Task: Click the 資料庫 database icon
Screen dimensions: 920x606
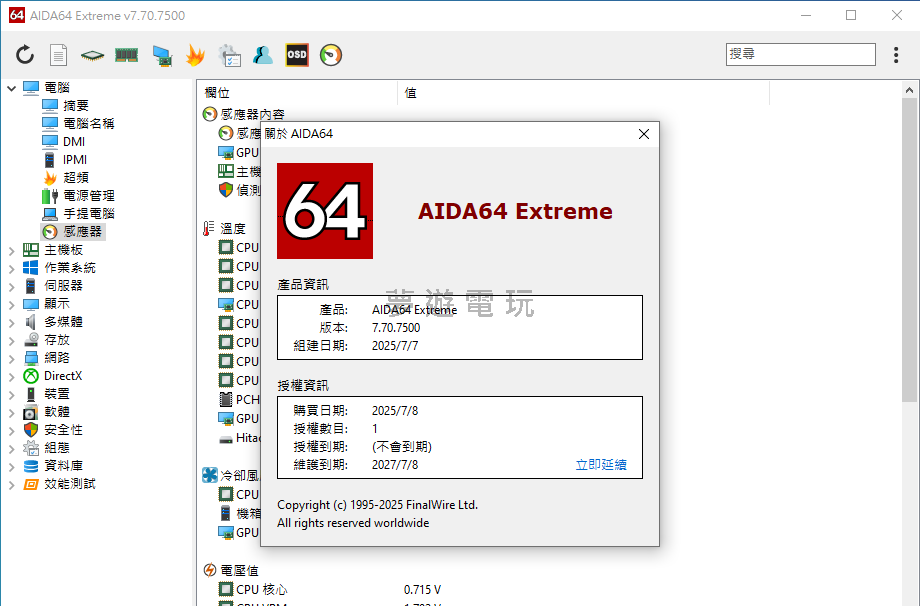Action: [x=31, y=466]
